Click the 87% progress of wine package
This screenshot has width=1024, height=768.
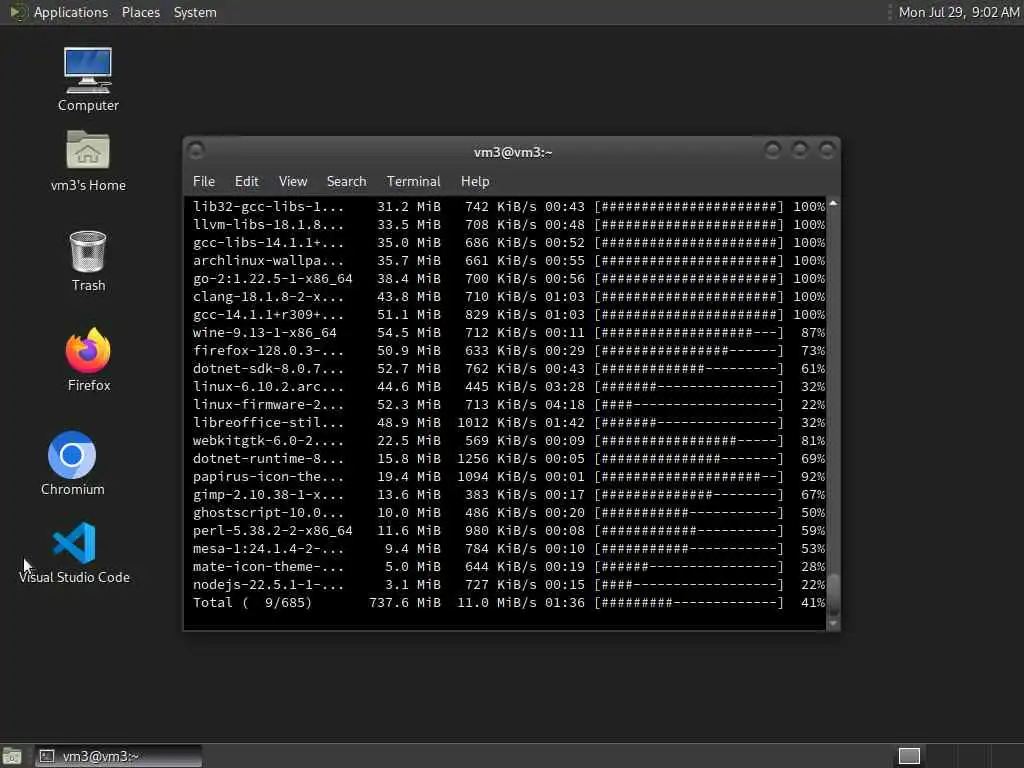(813, 332)
